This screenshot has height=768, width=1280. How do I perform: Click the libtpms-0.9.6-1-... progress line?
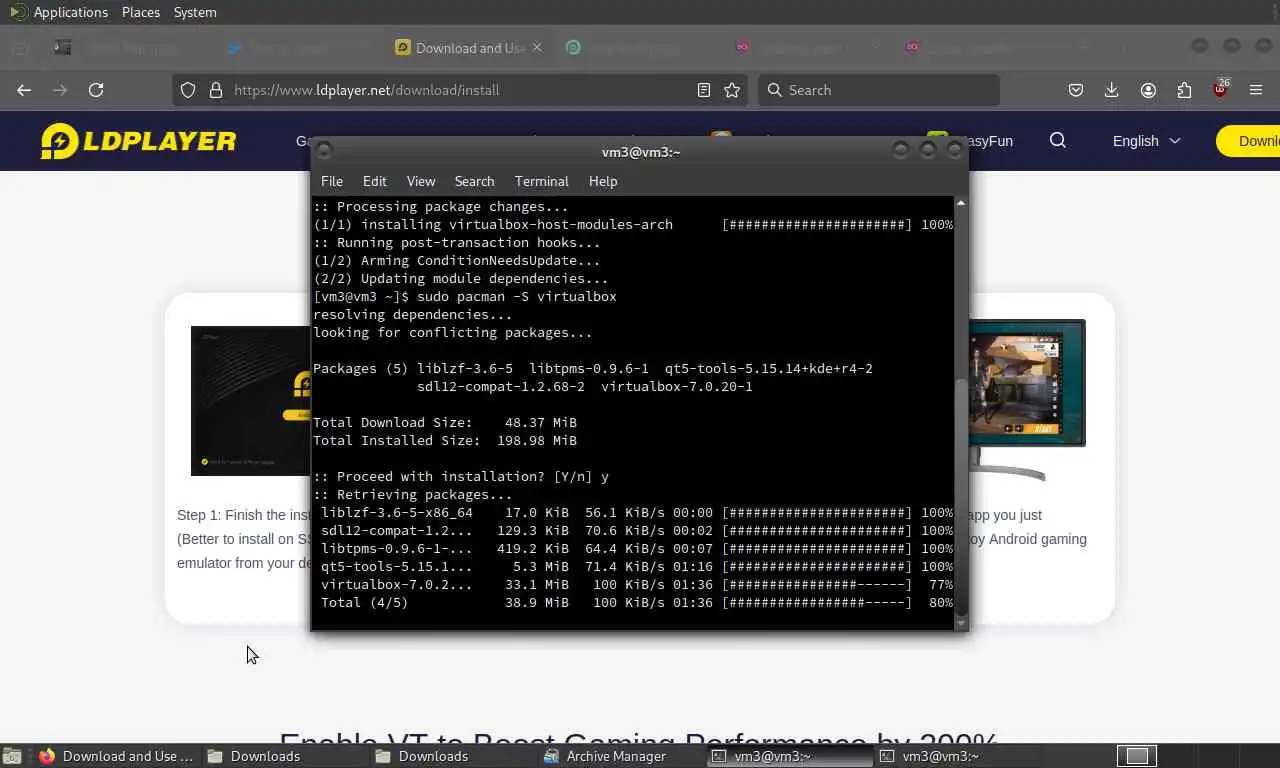coord(636,548)
